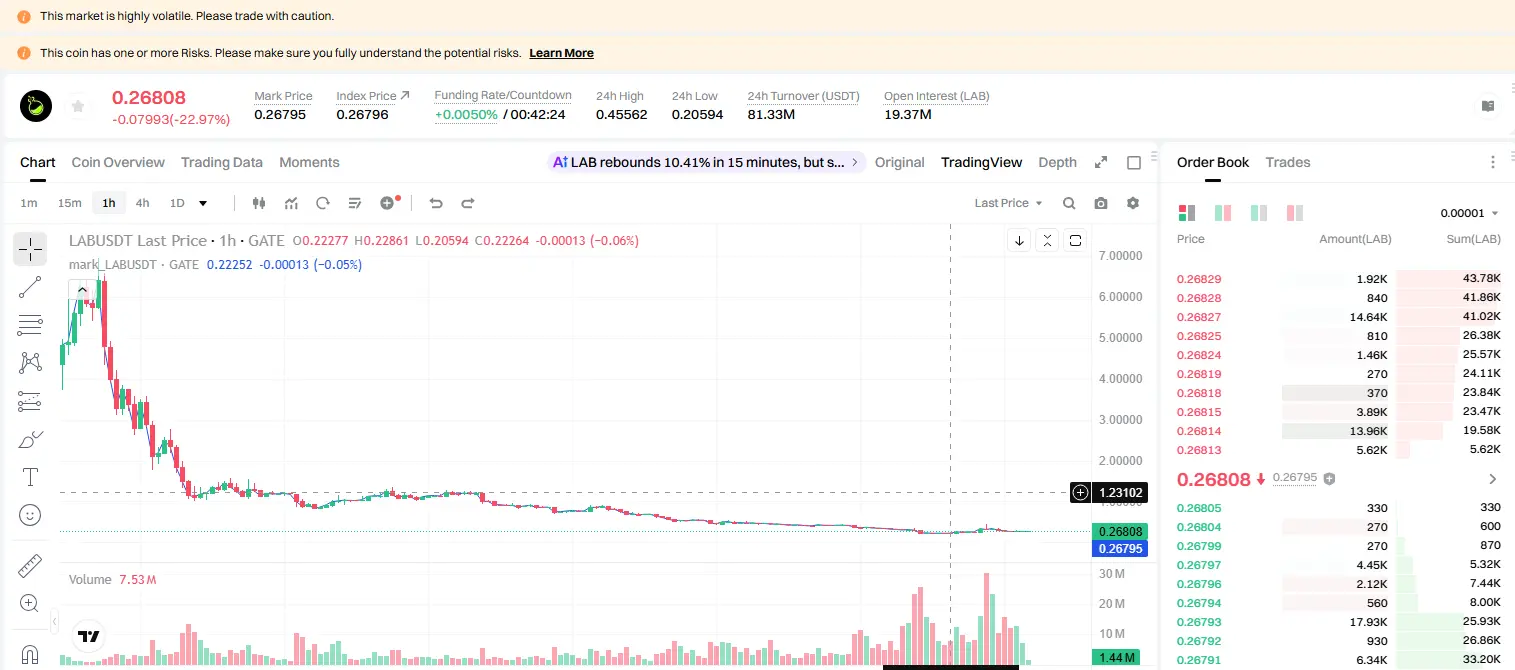The height and width of the screenshot is (670, 1515).
Task: Select the brush drawing tool
Action: coord(30,439)
